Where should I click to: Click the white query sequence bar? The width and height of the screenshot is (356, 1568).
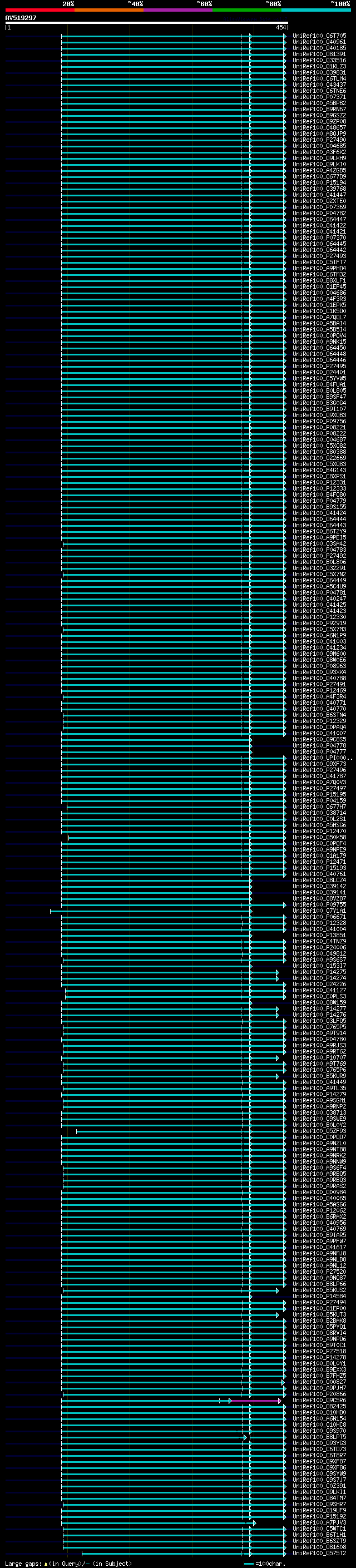[x=147, y=23]
